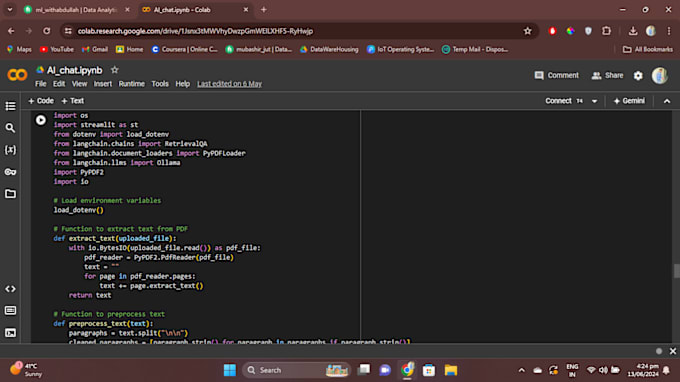Viewport: 680px width, 382px height.
Task: Go back to the previous page
Action: pos(11,31)
